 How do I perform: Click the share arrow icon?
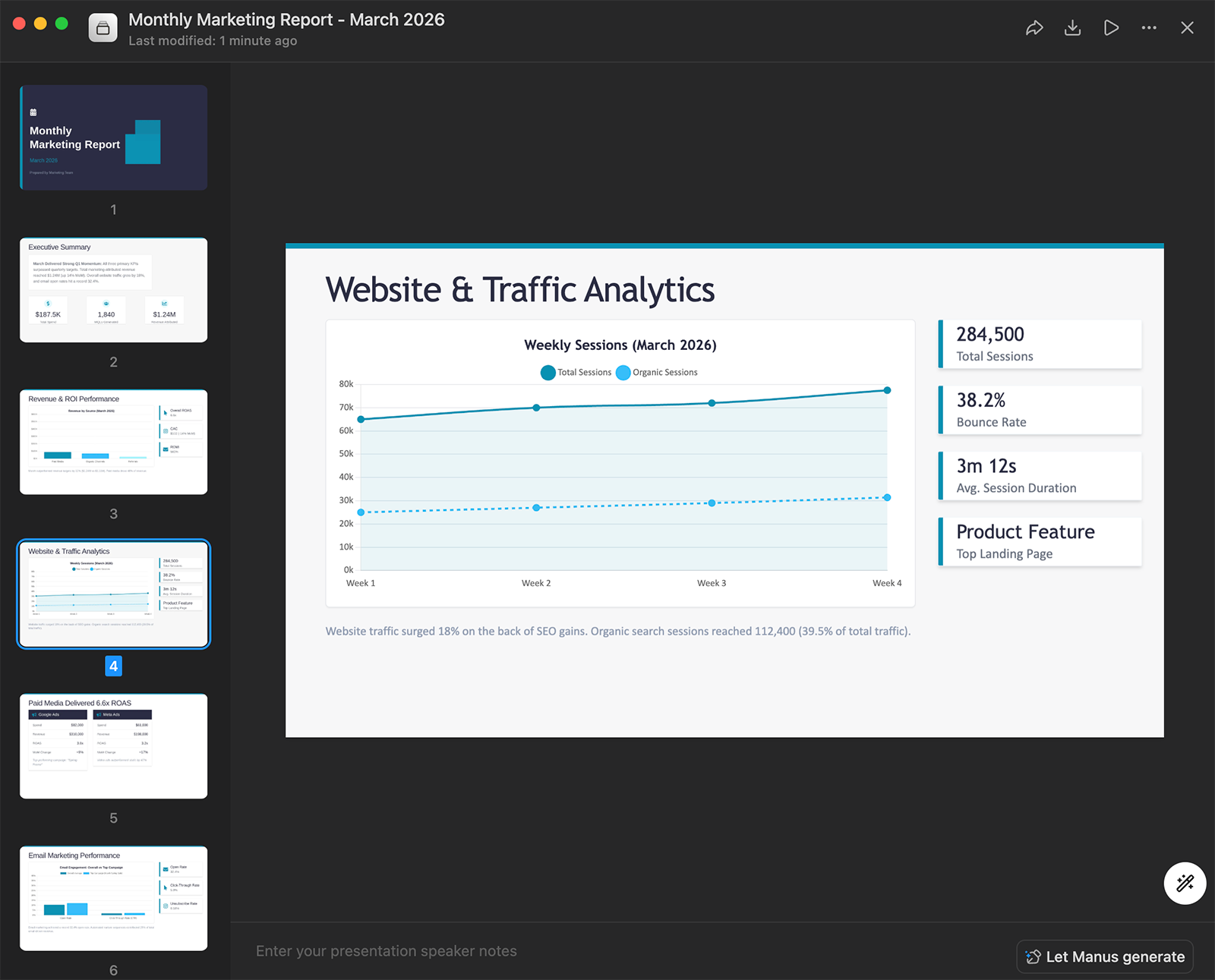[1034, 28]
